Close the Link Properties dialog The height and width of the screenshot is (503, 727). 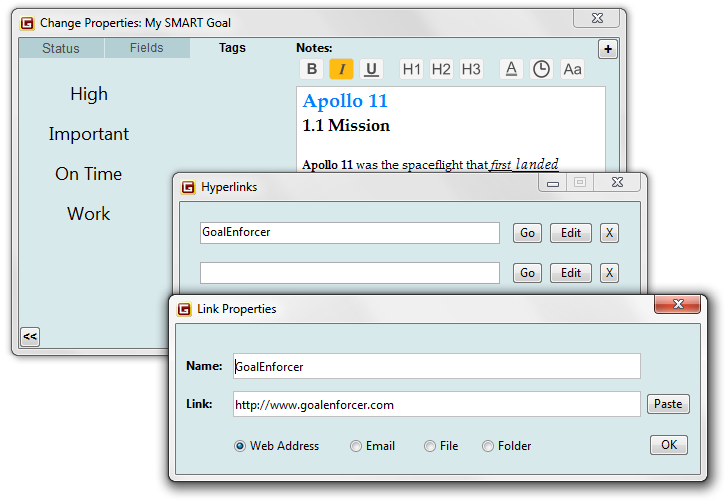point(677,304)
